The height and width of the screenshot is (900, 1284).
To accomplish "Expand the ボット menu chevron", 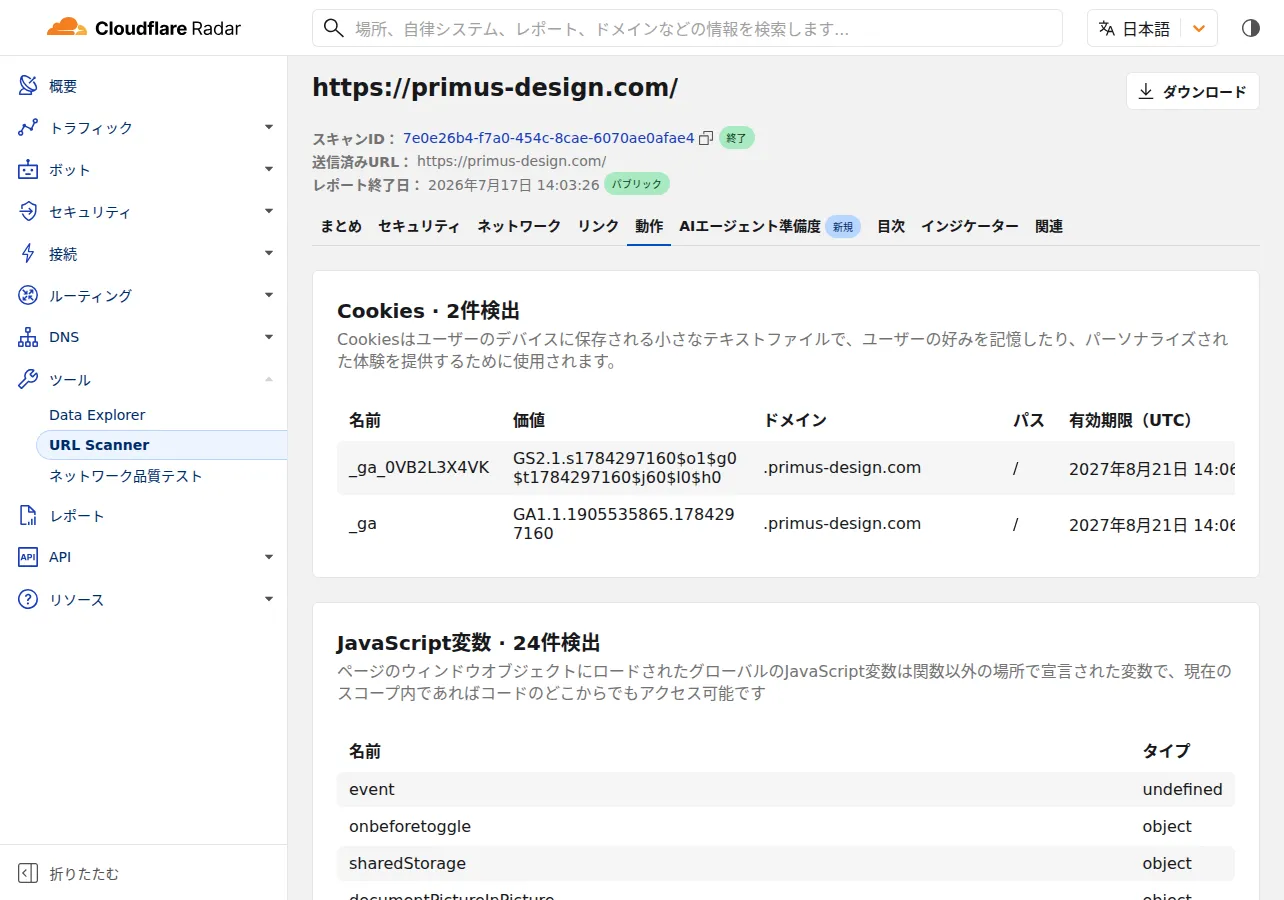I will (269, 170).
